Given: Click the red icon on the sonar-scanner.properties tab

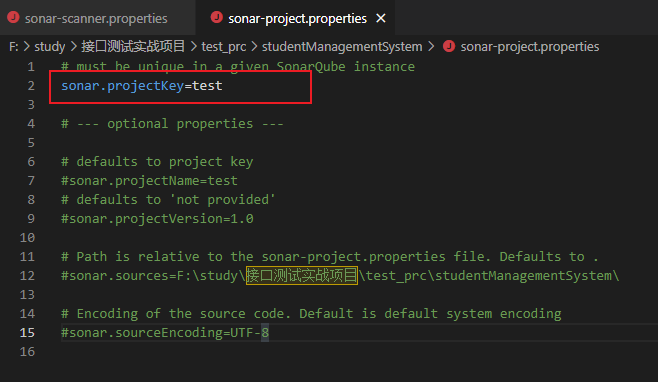Looking at the screenshot, I should 13,17.
